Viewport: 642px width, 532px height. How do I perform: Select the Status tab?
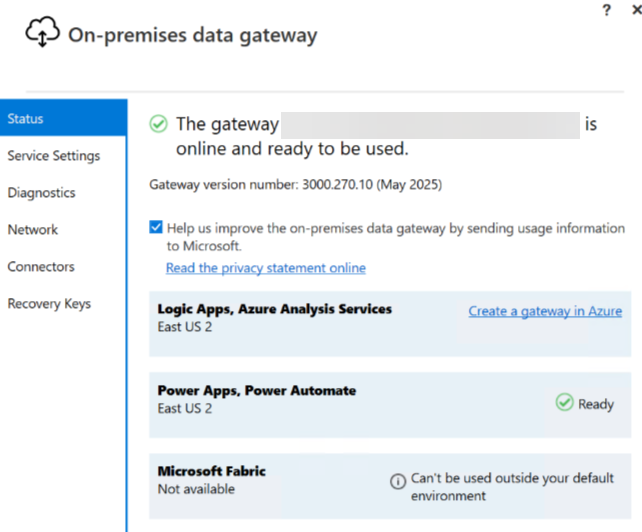pos(63,118)
